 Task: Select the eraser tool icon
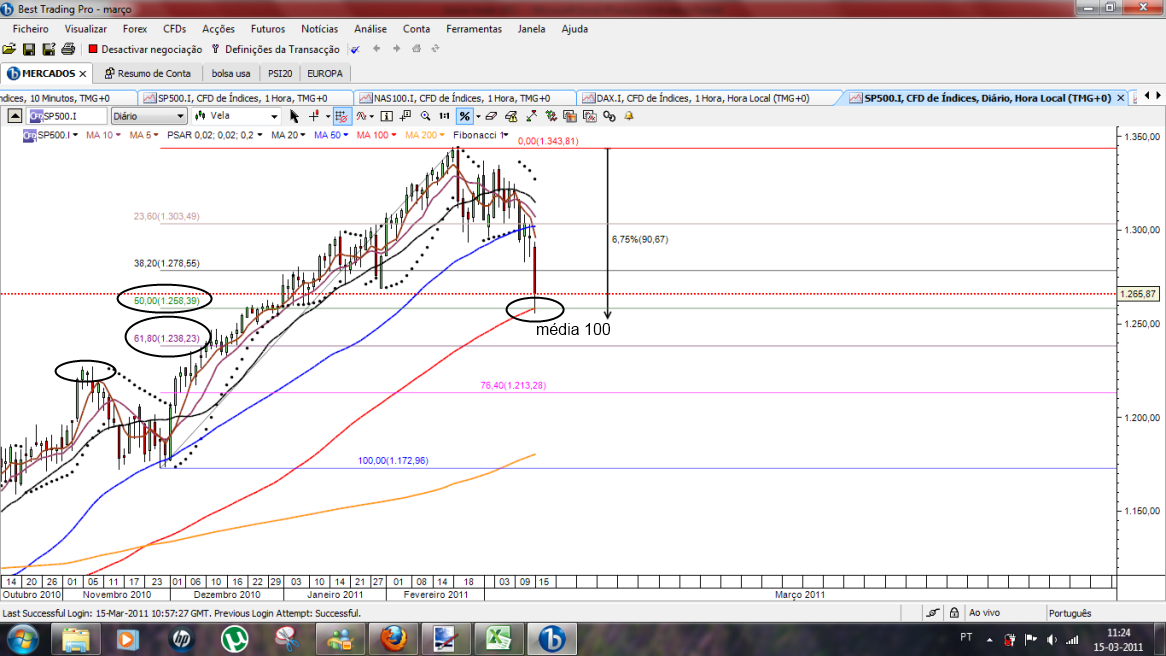[x=491, y=116]
